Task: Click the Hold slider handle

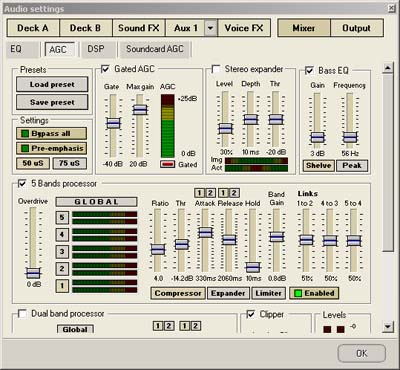Action: coord(253,267)
